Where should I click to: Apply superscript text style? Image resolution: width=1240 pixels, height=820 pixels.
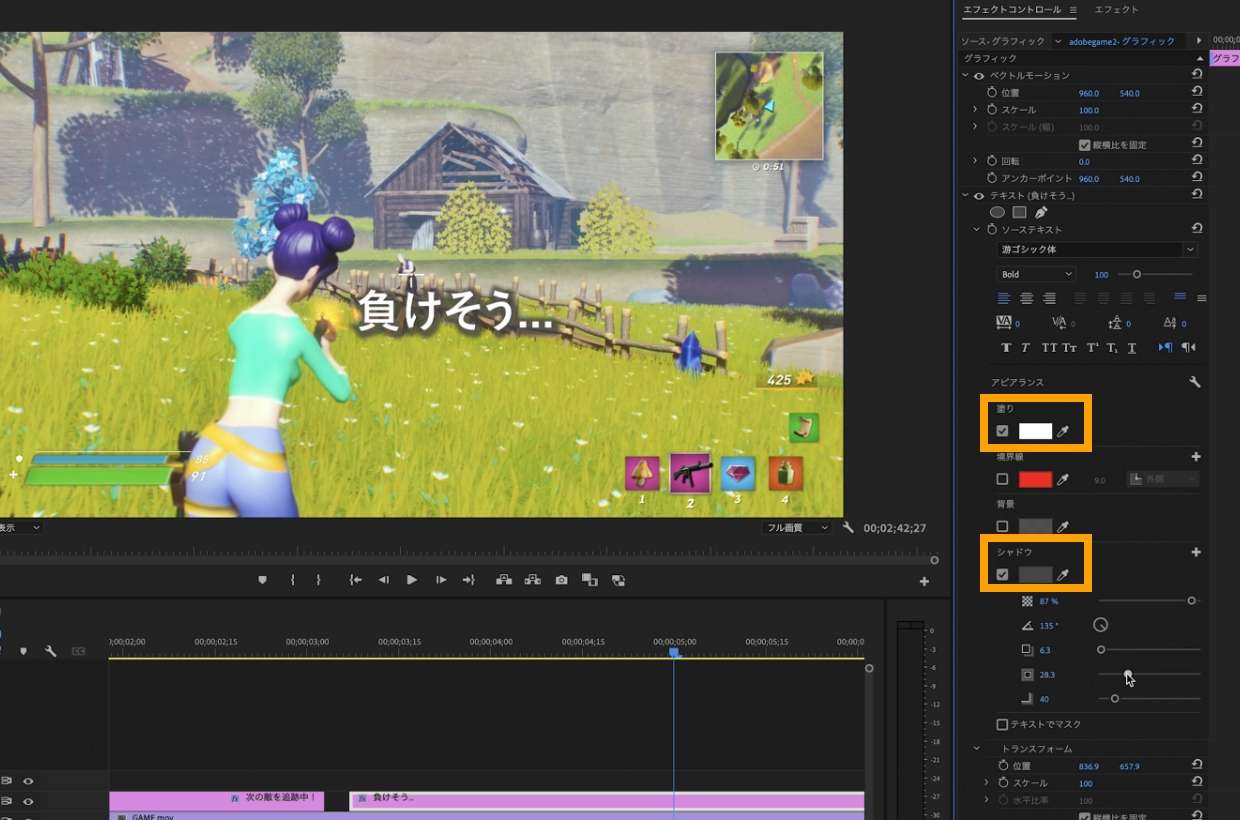click(1092, 348)
